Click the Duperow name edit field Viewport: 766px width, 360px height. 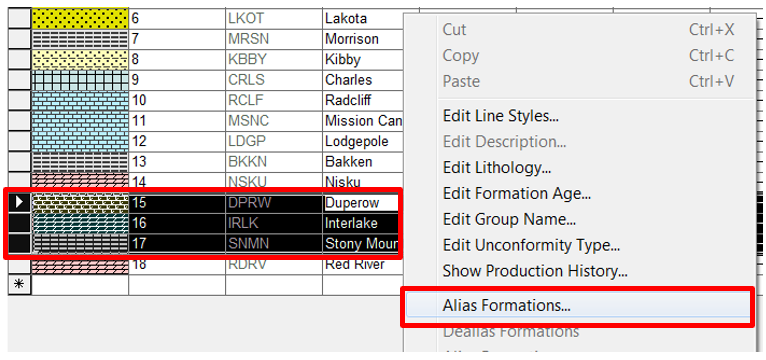pyautogui.click(x=361, y=203)
